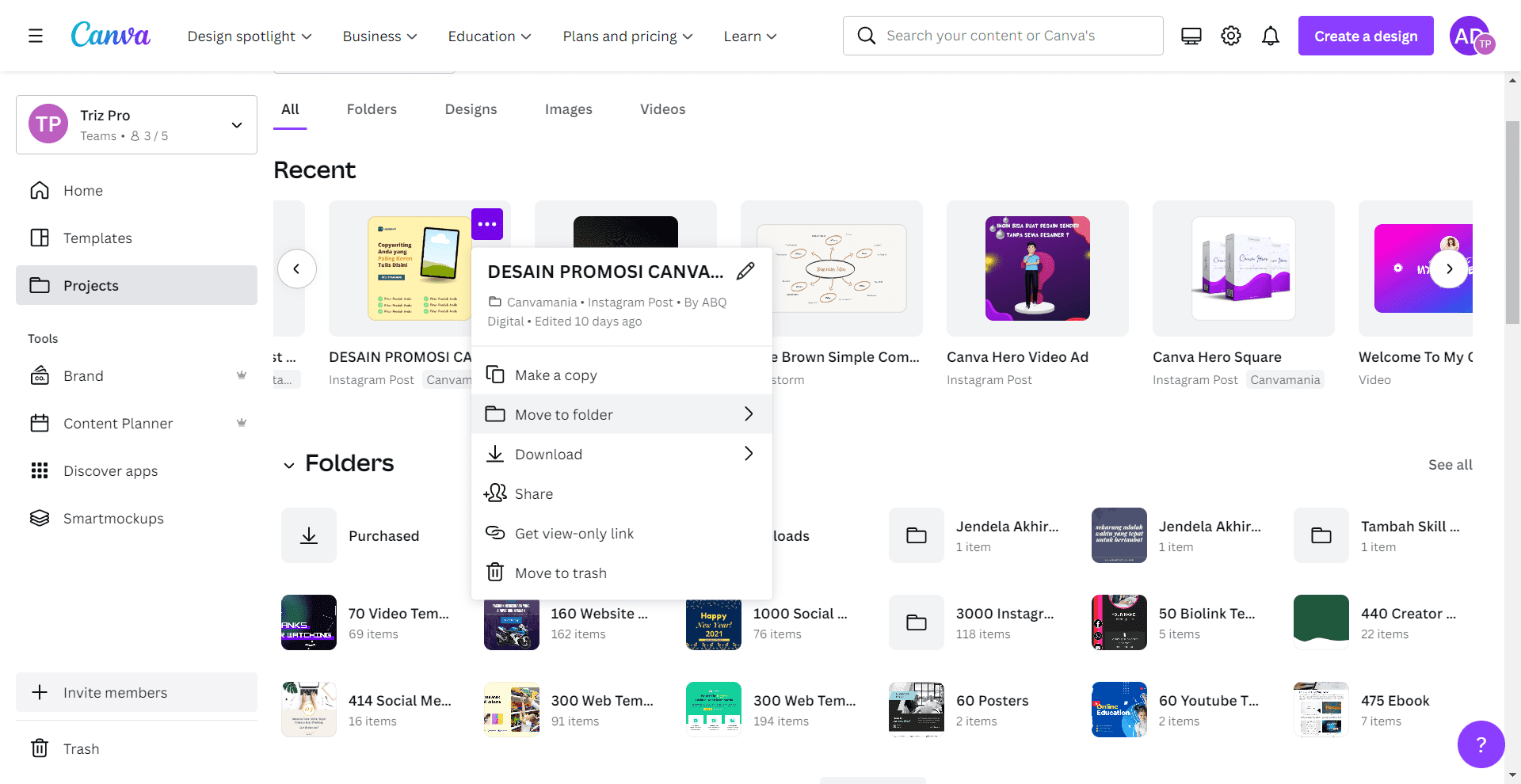Show previous recent designs with left arrow

(297, 268)
